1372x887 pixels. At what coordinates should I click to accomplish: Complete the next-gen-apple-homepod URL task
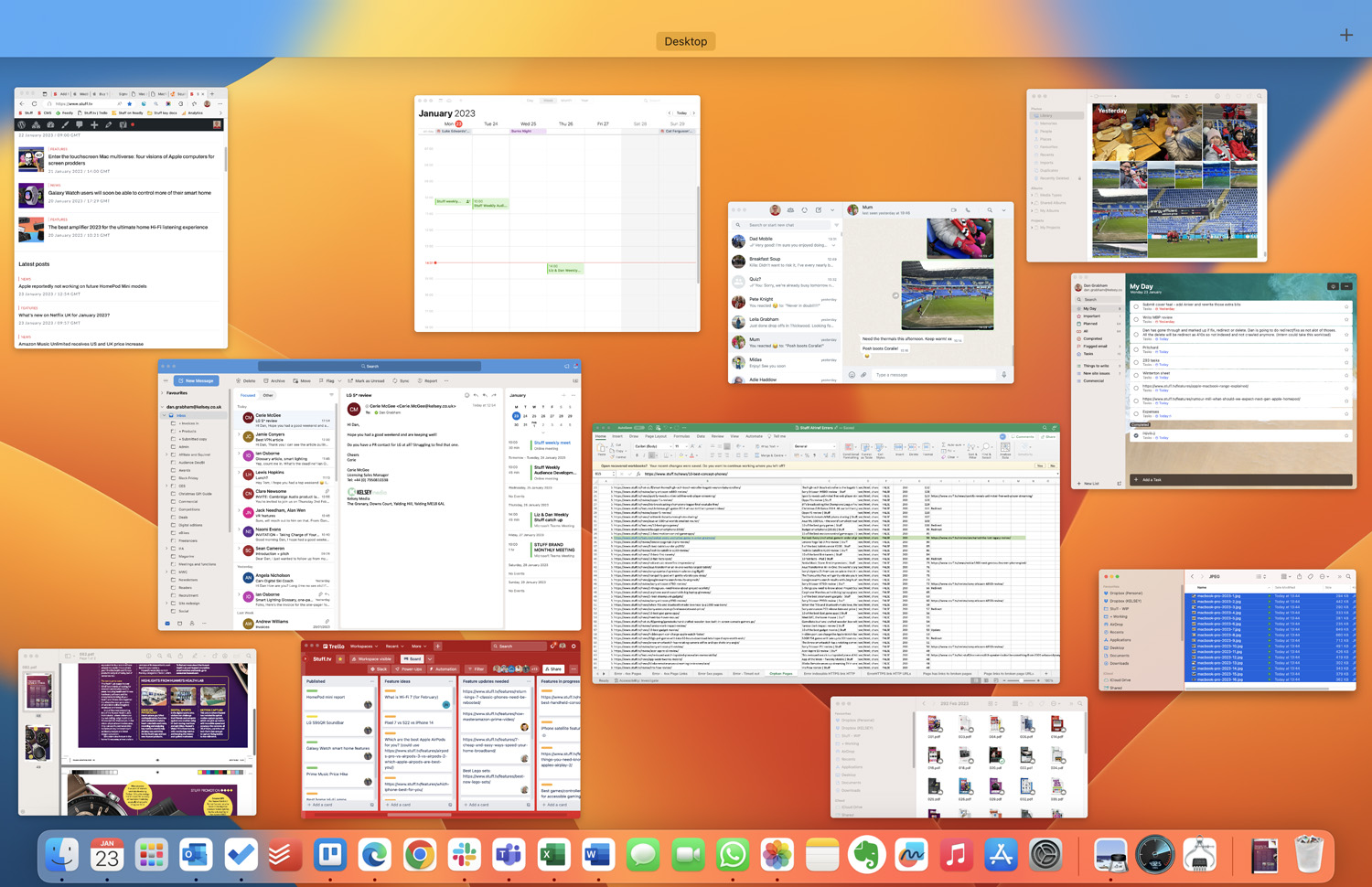pyautogui.click(x=1136, y=401)
